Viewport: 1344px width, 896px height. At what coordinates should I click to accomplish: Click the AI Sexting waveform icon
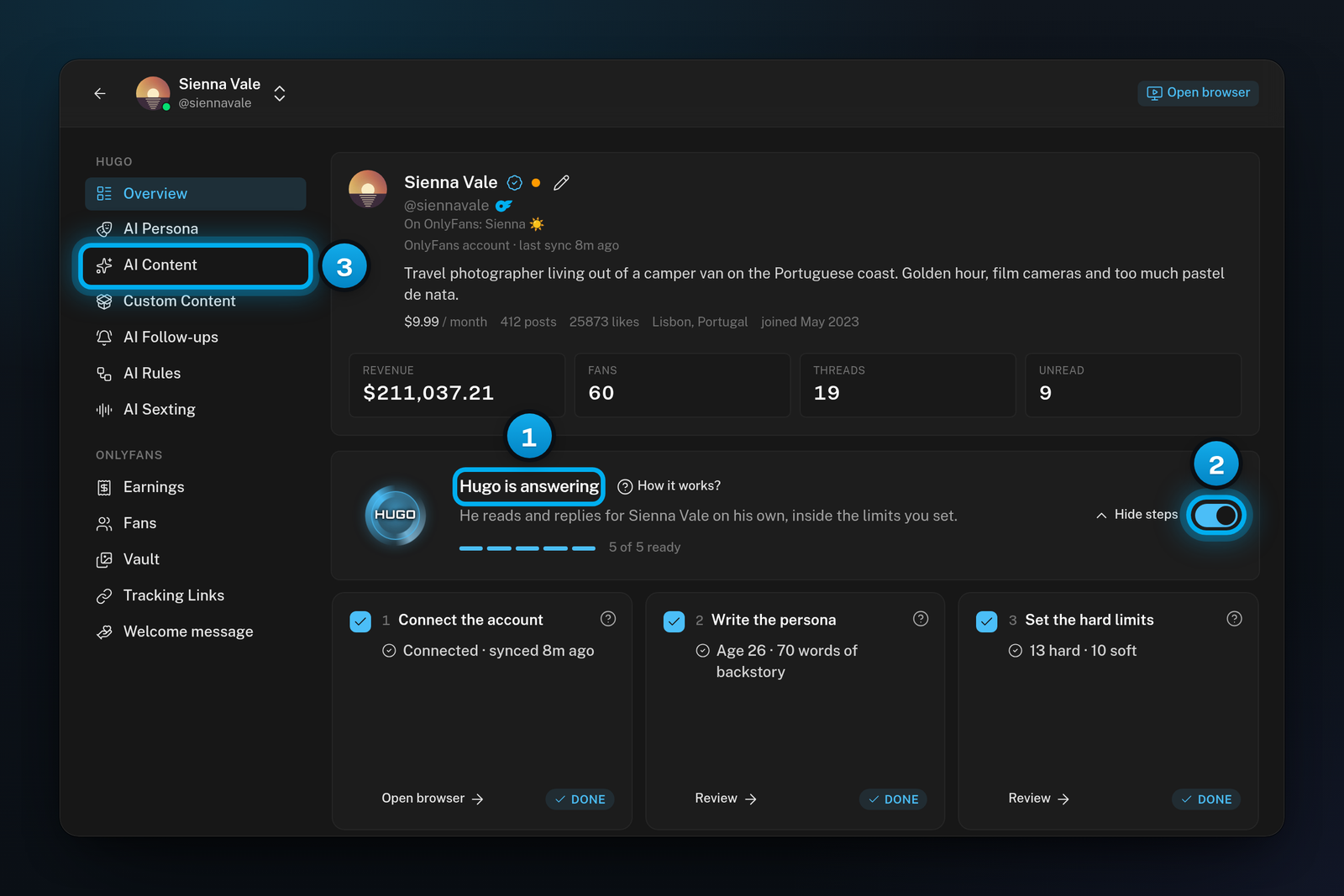[x=104, y=410]
